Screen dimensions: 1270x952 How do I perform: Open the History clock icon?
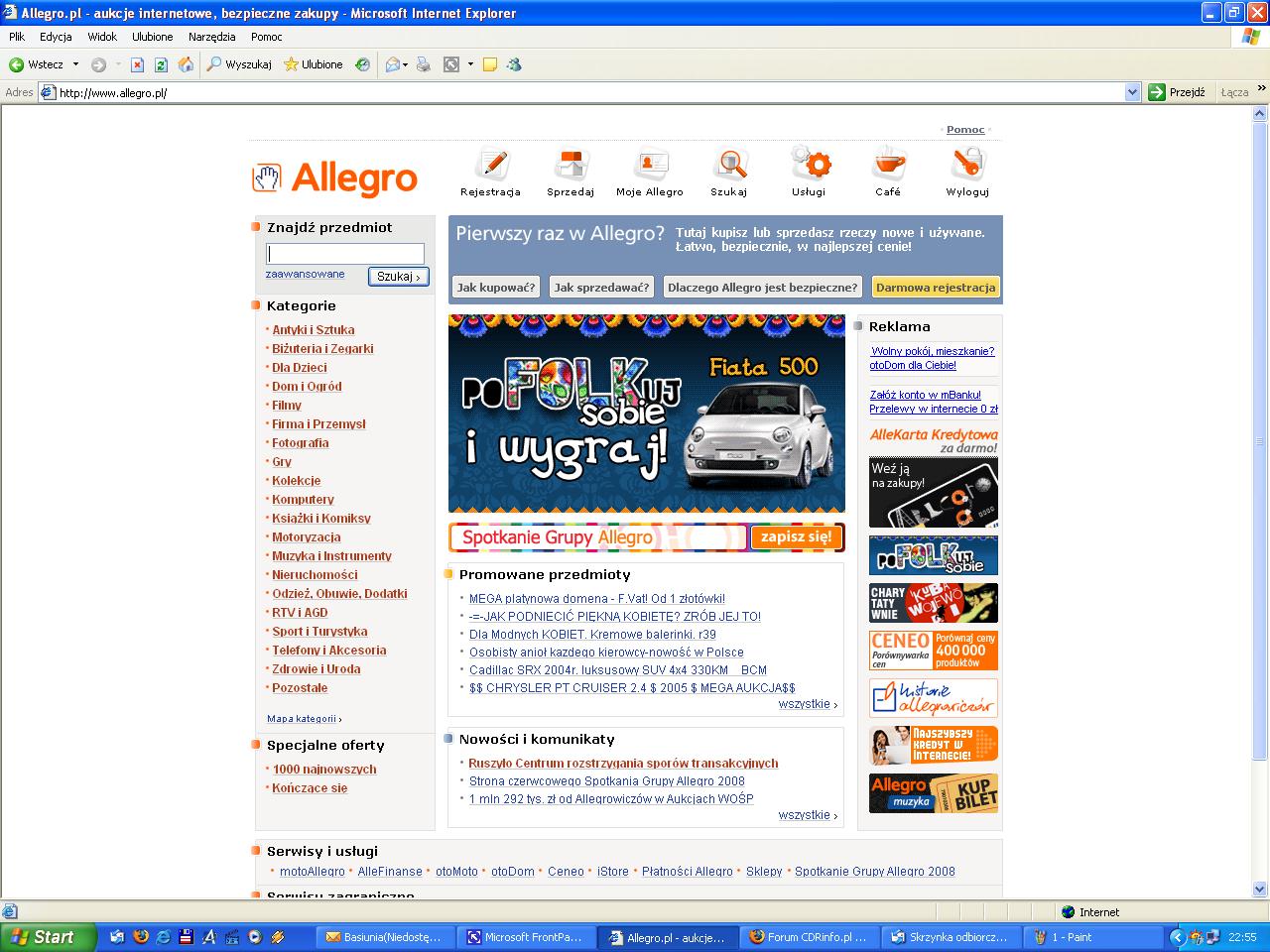tap(363, 64)
